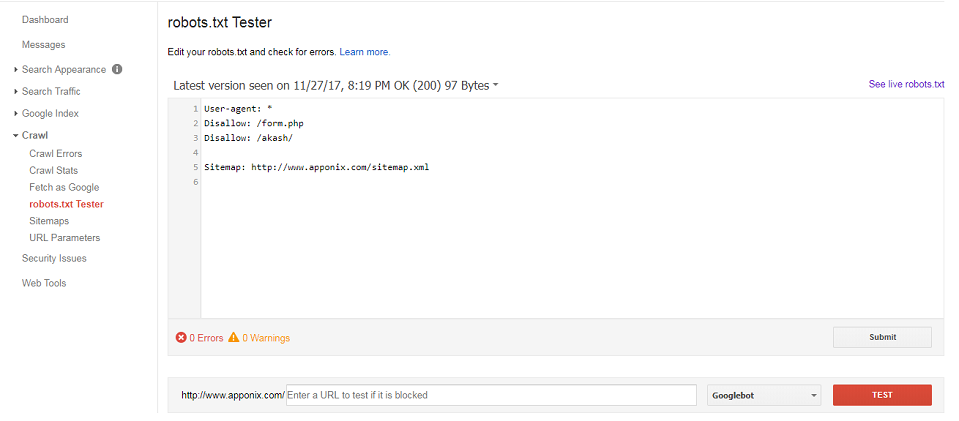
Task: Select Sitemaps in the Crawl menu
Action: pos(49,221)
